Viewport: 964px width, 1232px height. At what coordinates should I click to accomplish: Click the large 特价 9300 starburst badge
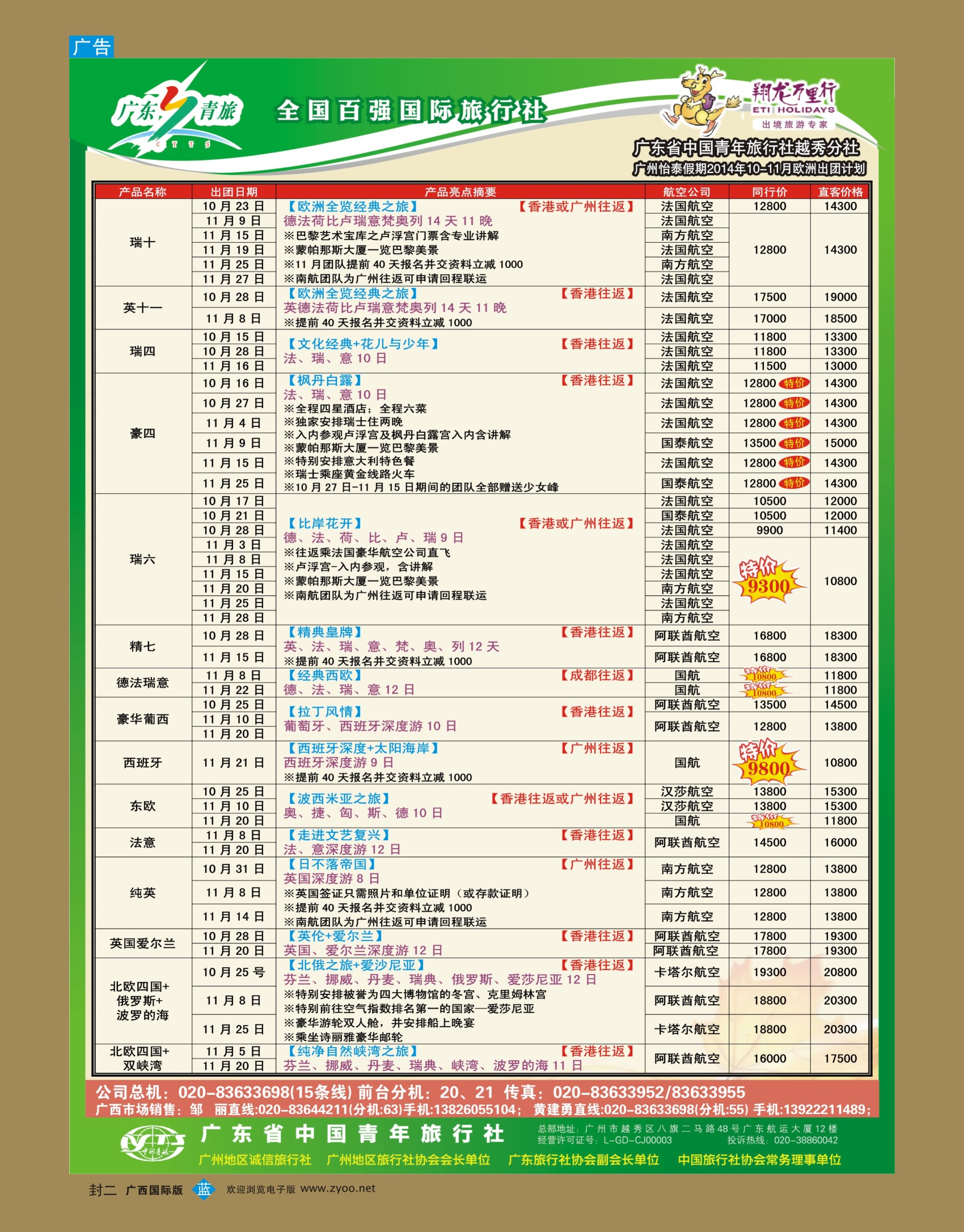pos(768,581)
